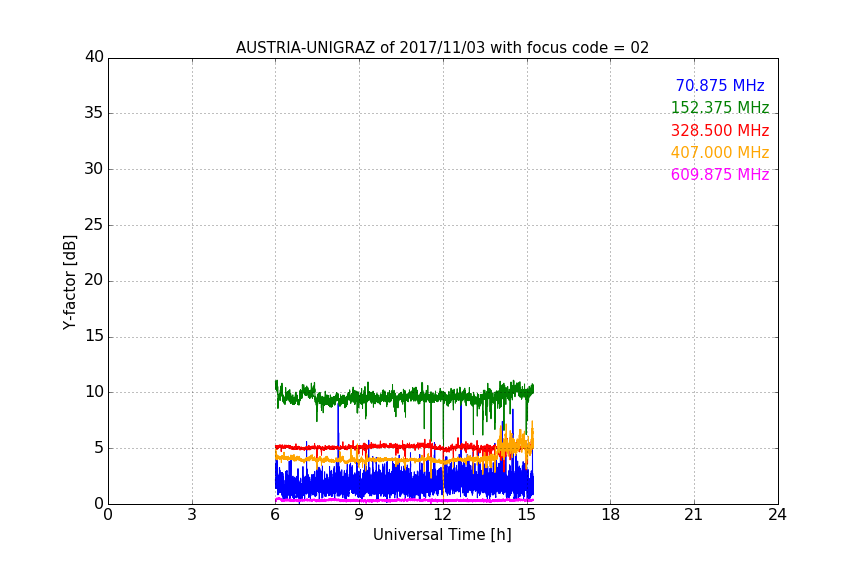The height and width of the screenshot is (576, 864).
Task: Click y-axis tick label 40
Action: tap(94, 57)
